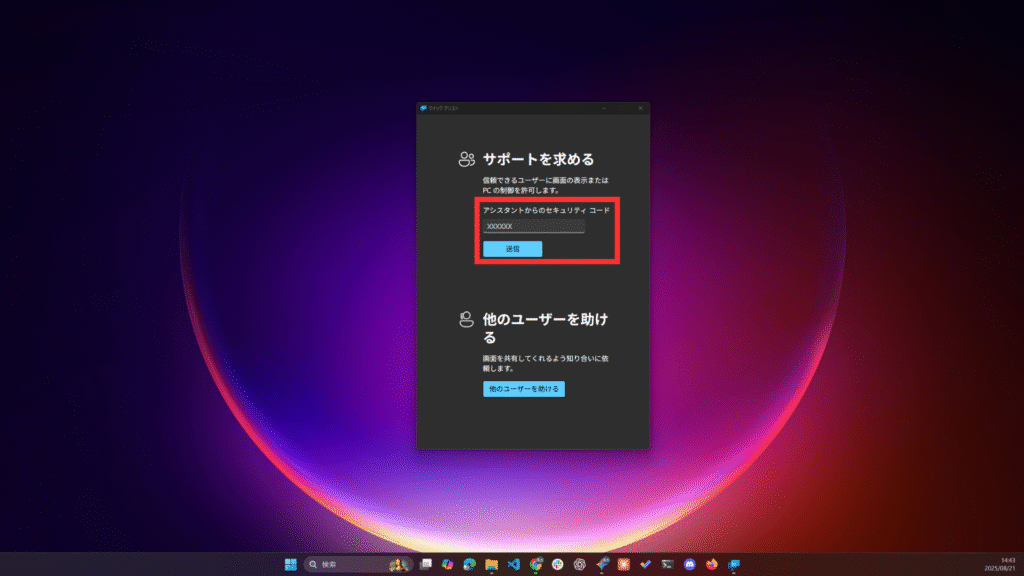
Task: Launch Firefox from the taskbar
Action: [712, 564]
